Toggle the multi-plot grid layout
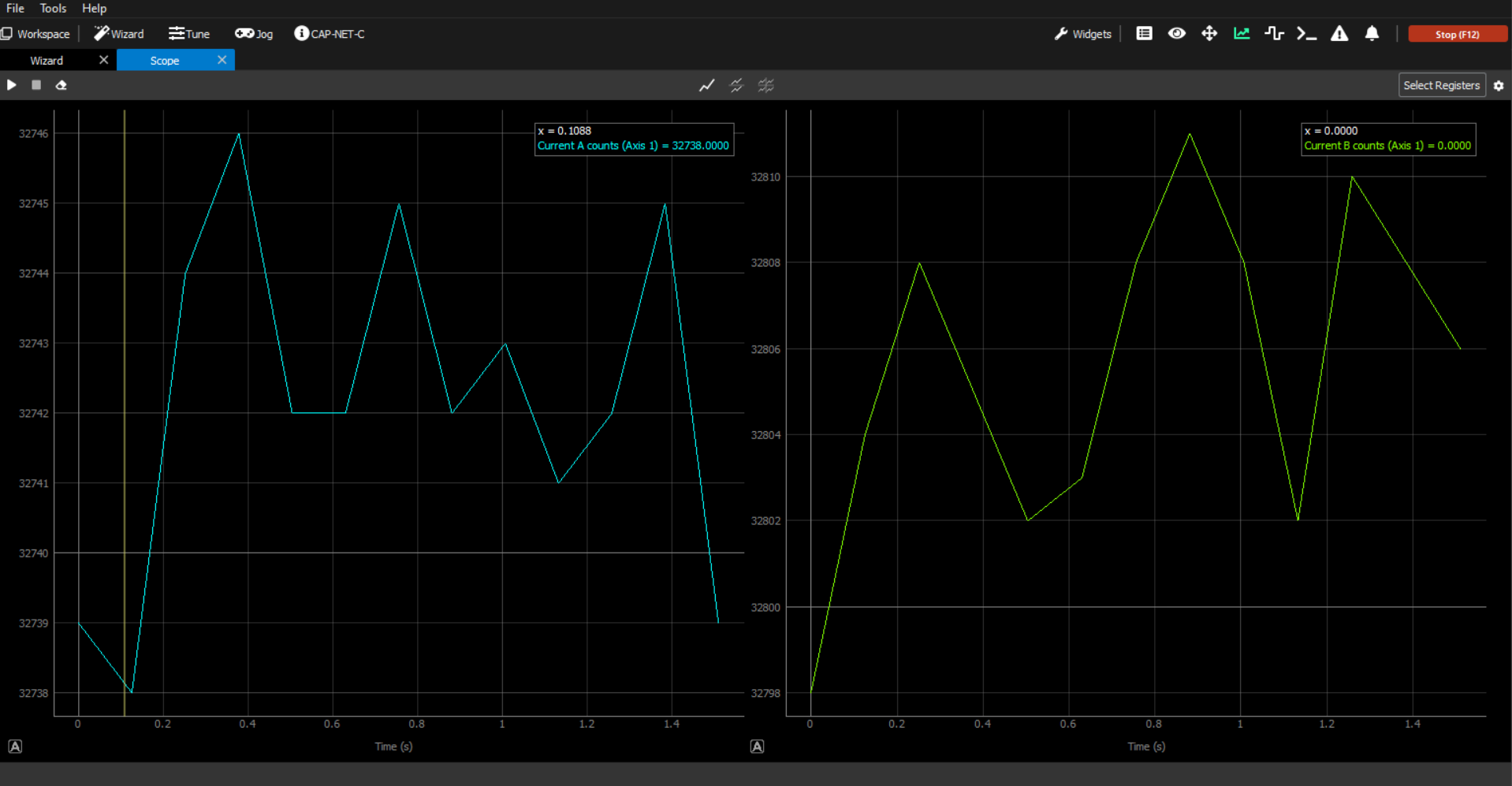Viewport: 1512px width, 786px height. pyautogui.click(x=765, y=85)
